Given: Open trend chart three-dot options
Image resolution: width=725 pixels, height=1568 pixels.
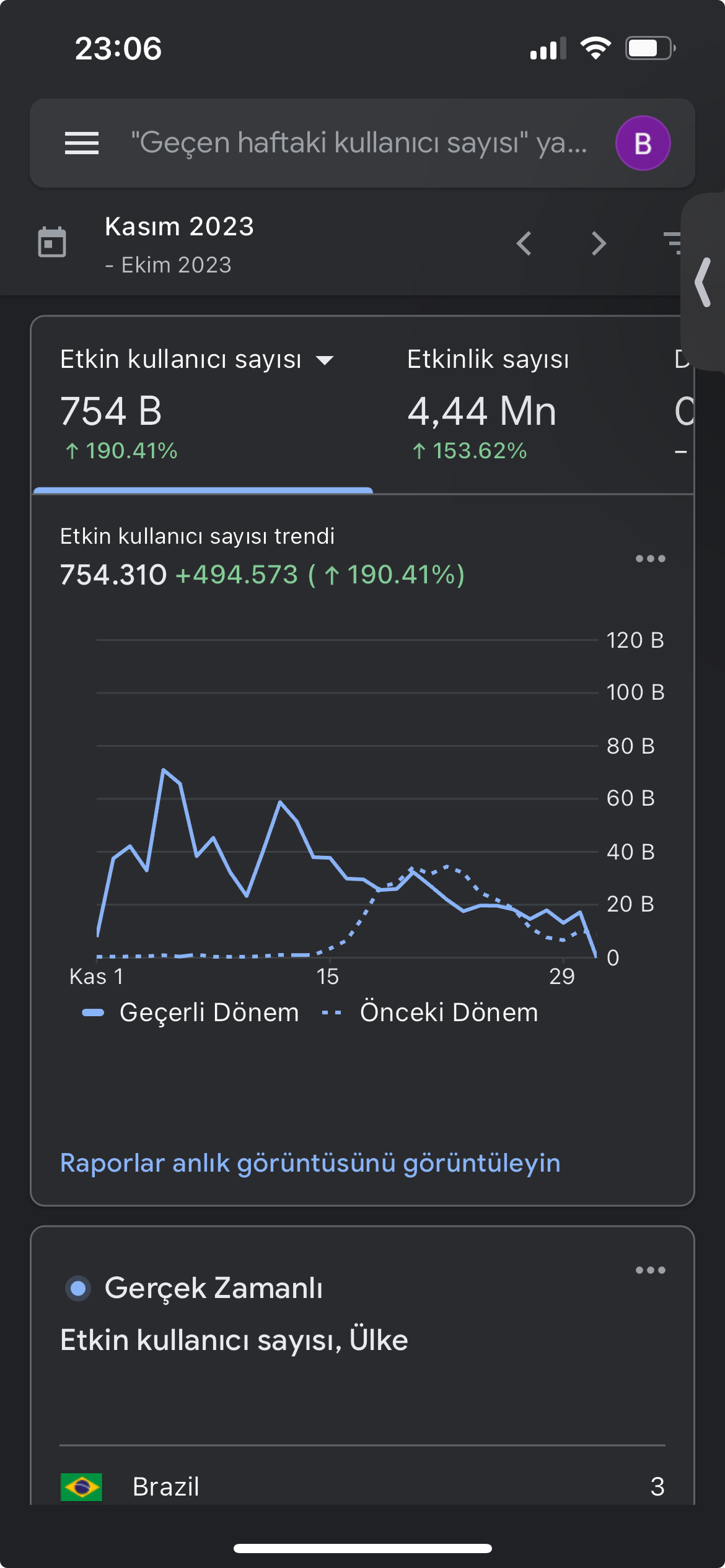Looking at the screenshot, I should tap(651, 559).
